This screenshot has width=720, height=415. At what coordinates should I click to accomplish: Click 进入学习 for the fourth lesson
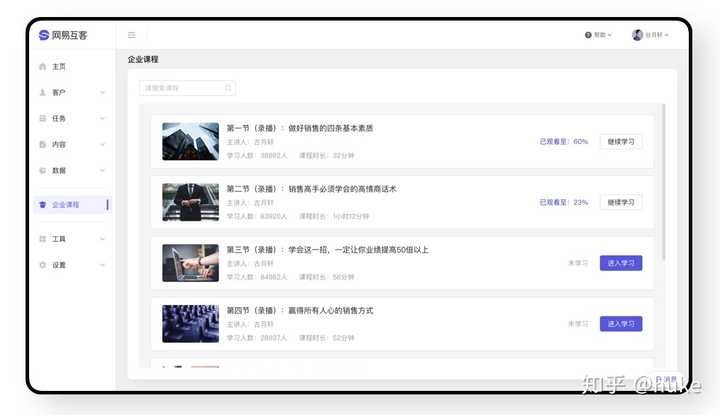point(621,324)
